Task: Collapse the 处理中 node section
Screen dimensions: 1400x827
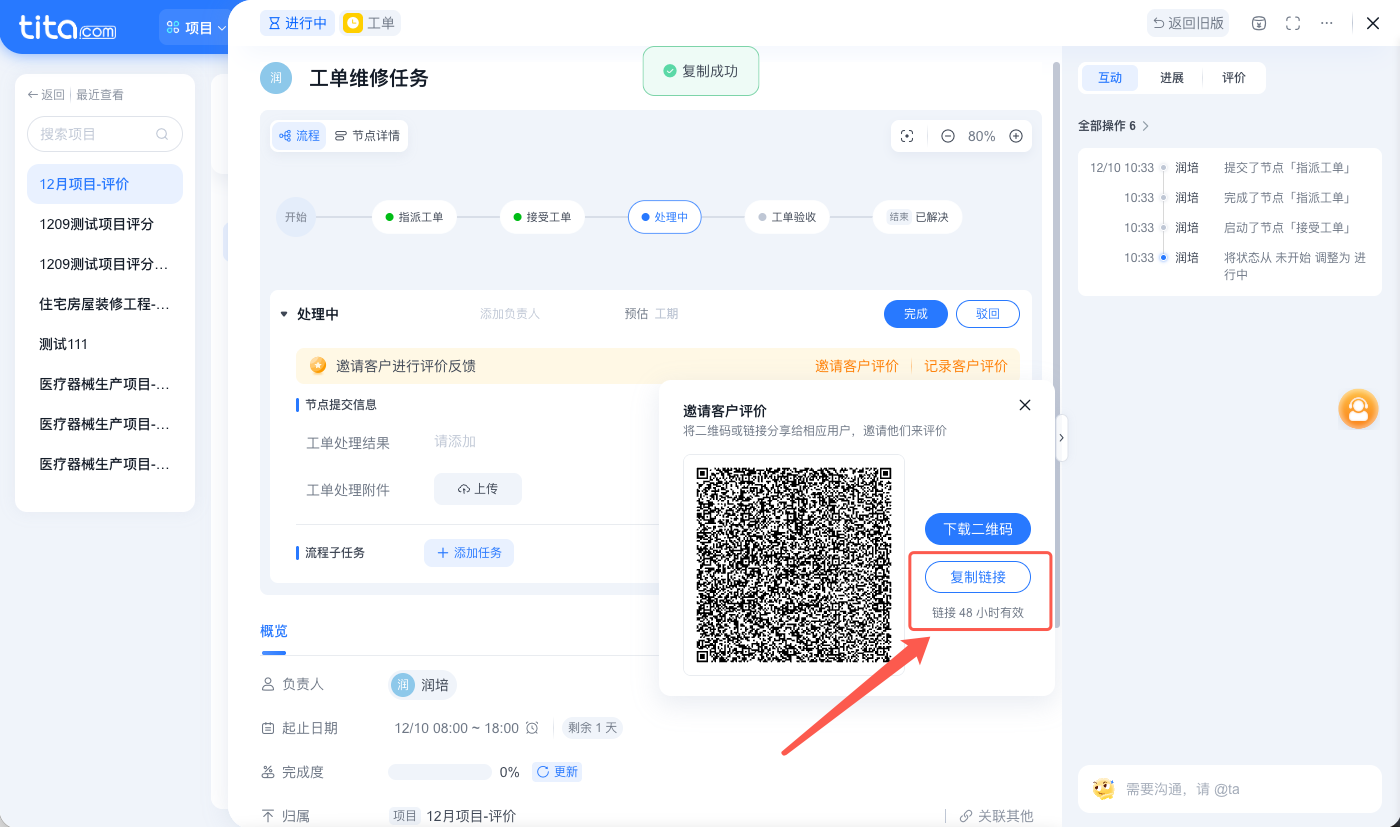Action: 284,314
